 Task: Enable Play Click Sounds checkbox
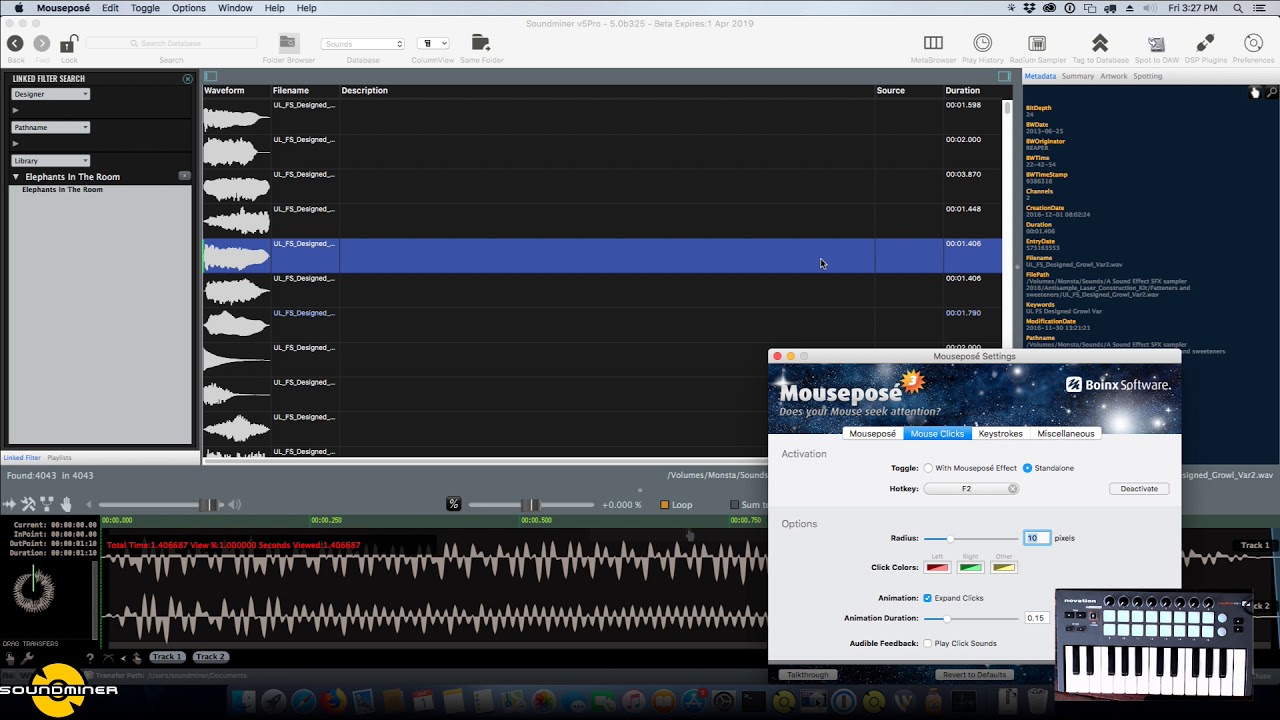pos(928,643)
